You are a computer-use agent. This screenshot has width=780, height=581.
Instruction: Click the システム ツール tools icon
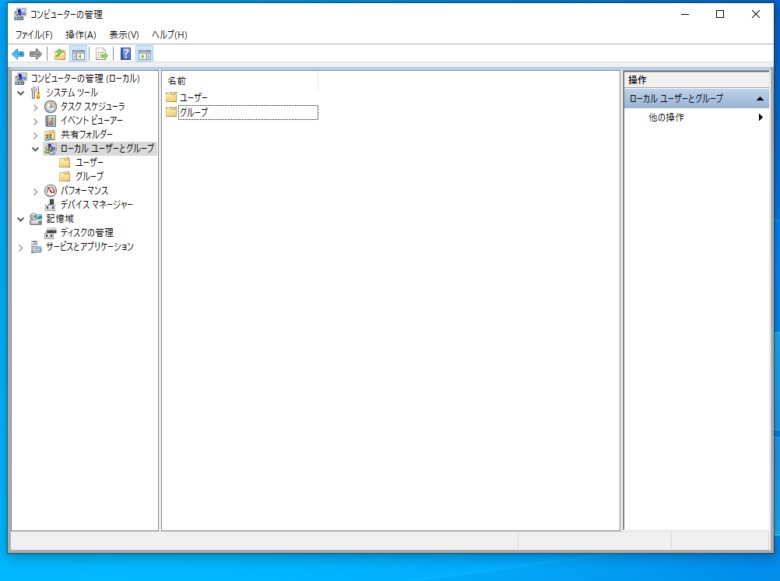[35, 93]
